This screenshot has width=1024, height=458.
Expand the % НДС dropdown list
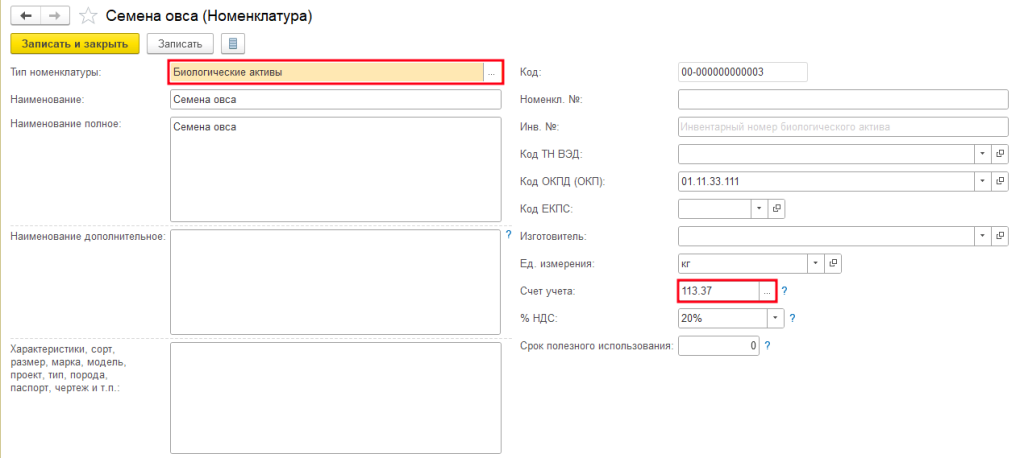774,318
